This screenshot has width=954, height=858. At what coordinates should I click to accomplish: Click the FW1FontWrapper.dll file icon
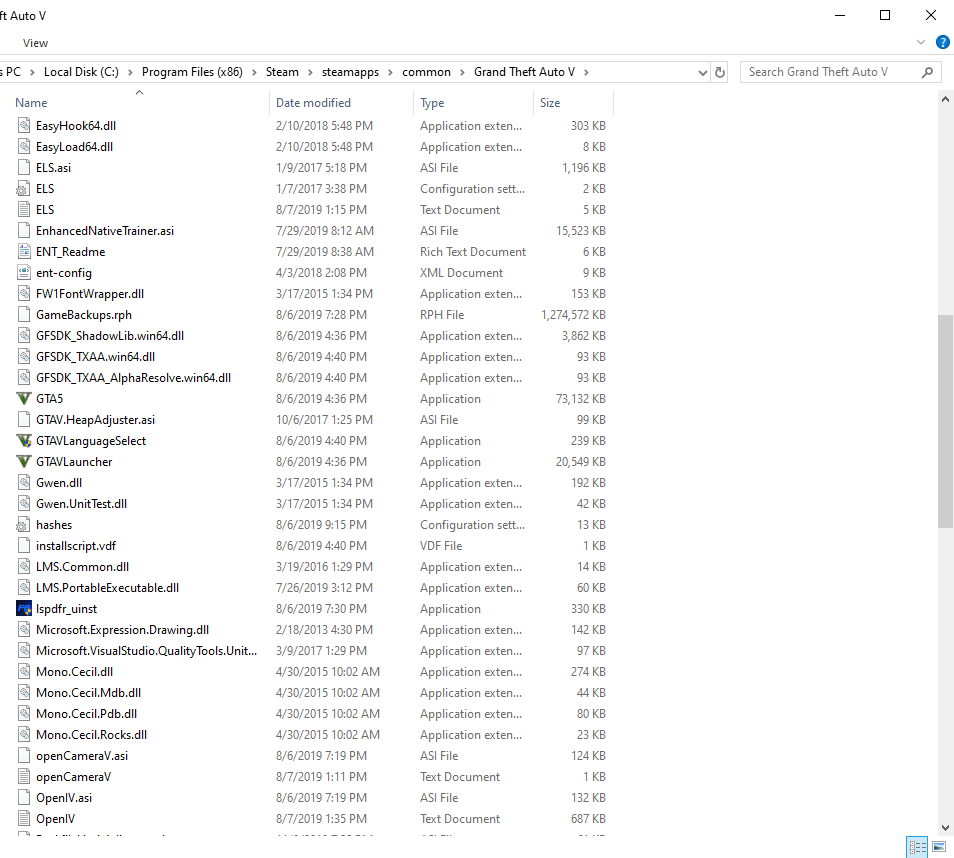(24, 293)
